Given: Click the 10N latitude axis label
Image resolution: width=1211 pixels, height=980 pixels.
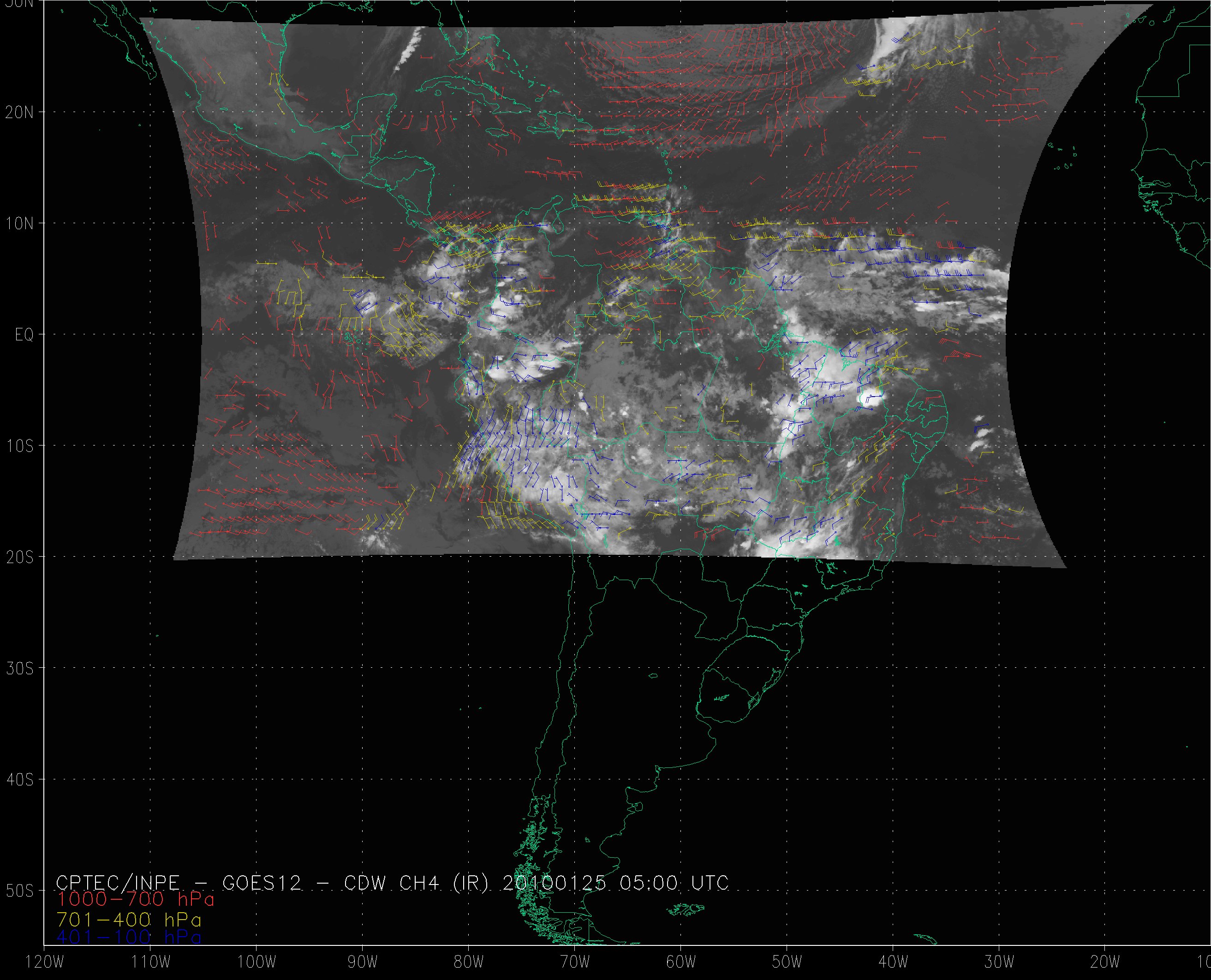Looking at the screenshot, I should point(19,224).
